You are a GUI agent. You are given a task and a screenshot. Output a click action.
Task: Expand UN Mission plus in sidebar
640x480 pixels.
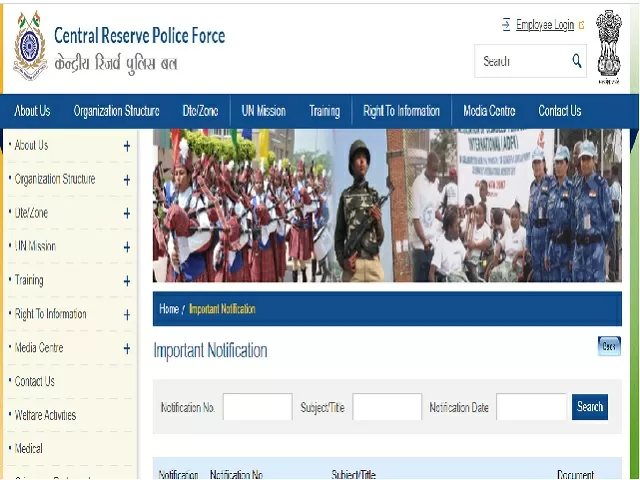tap(127, 247)
